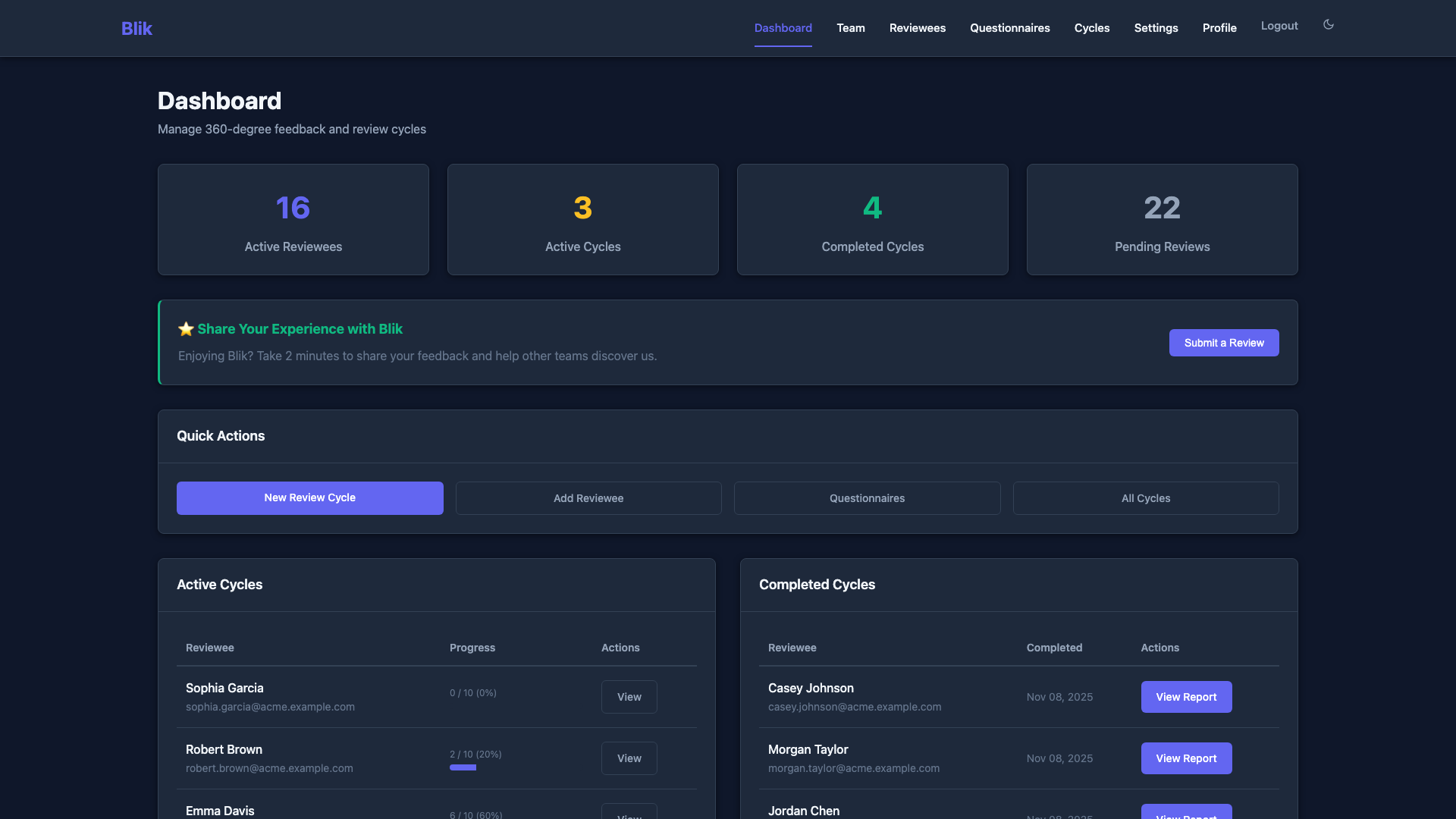This screenshot has height=819, width=1456.
Task: View Report for Casey Johnson
Action: pos(1186,696)
